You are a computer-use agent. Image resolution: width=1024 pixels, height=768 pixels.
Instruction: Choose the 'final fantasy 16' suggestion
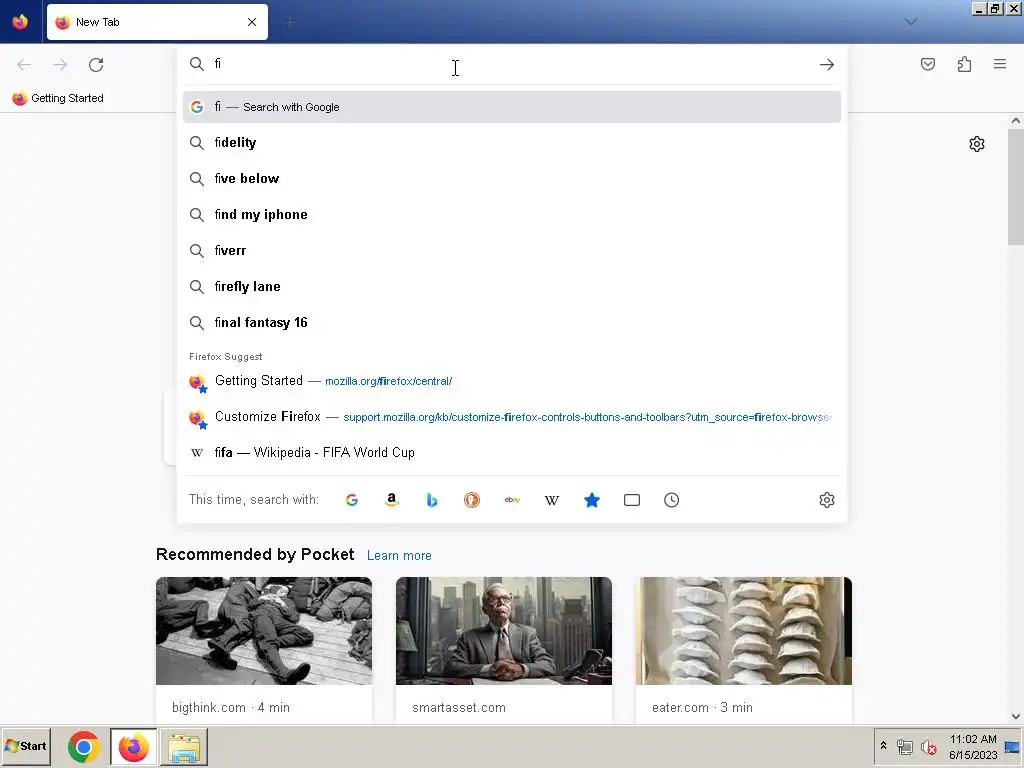512,323
